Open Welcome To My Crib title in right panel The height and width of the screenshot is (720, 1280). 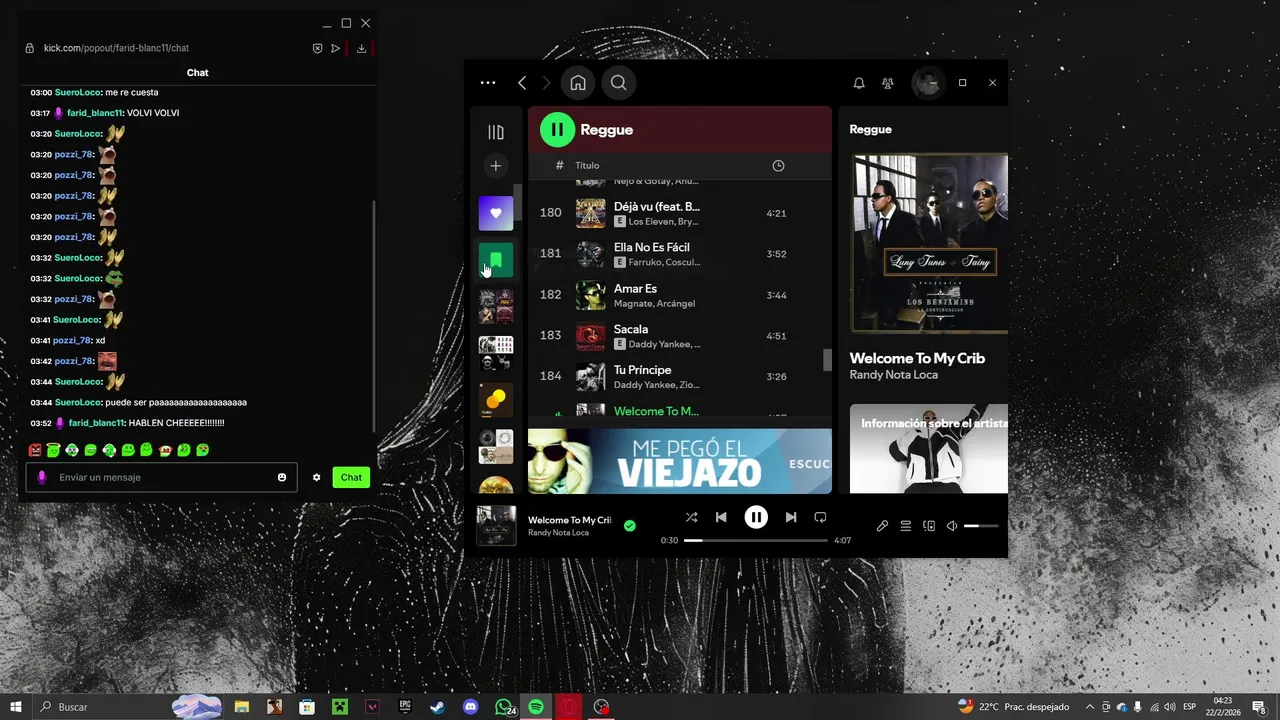pos(917,358)
